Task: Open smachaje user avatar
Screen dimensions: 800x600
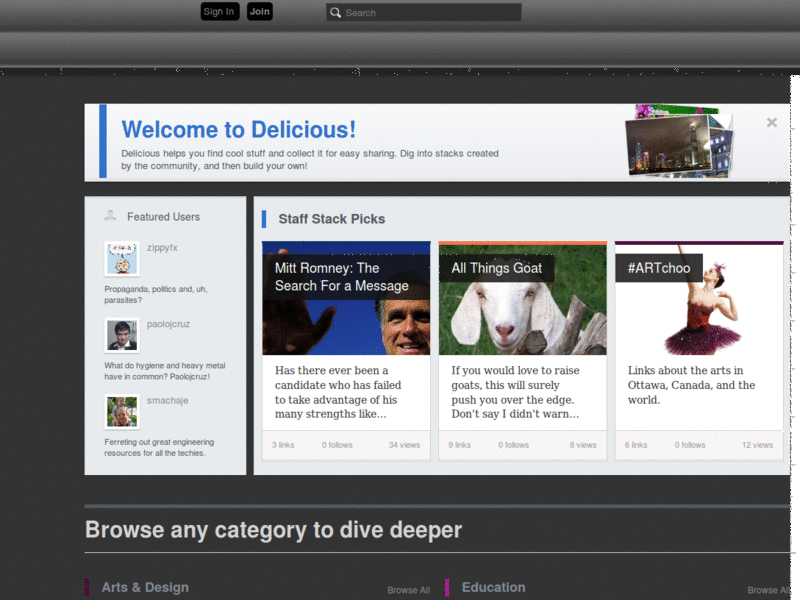Action: pyautogui.click(x=122, y=411)
